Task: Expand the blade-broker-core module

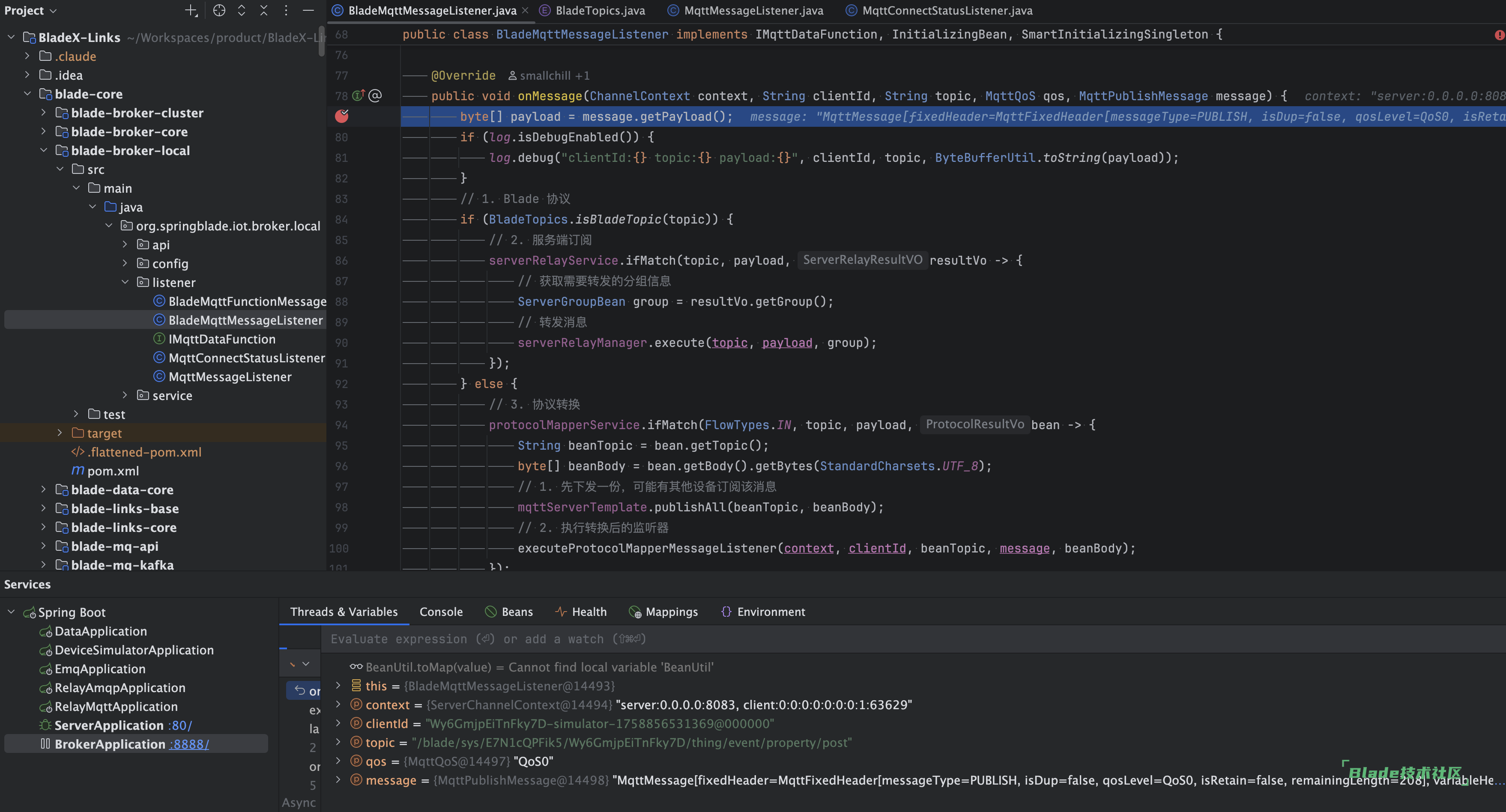Action: 44,131
